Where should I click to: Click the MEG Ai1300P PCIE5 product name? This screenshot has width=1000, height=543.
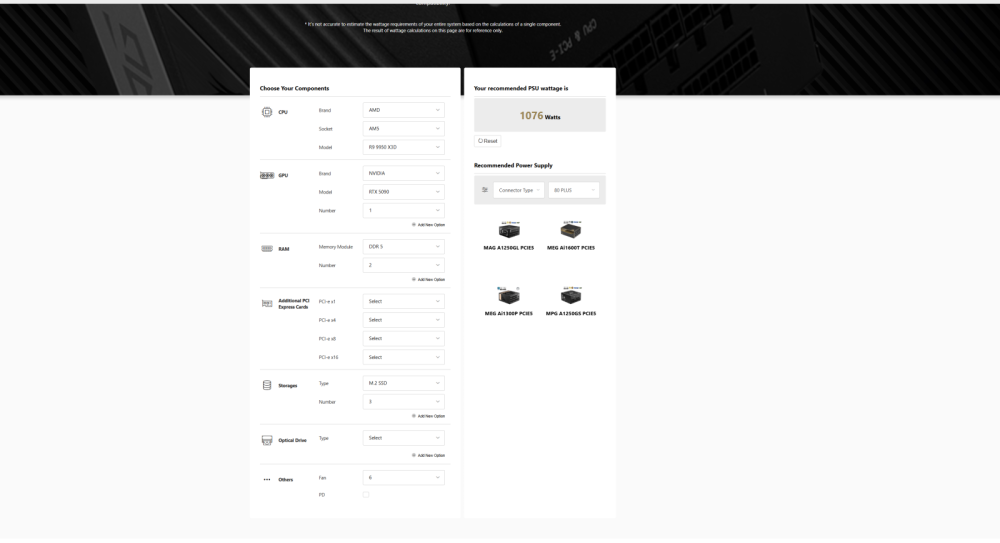tap(509, 314)
